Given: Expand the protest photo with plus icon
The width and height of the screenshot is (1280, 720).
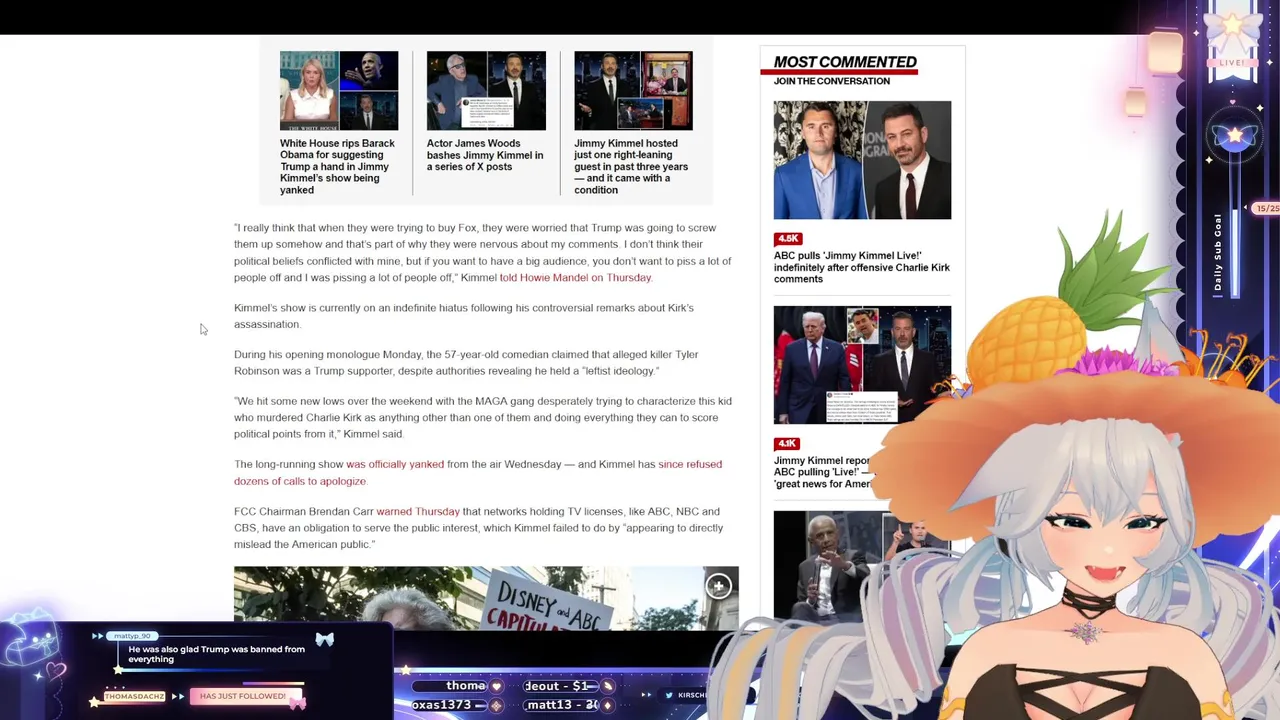Looking at the screenshot, I should [x=718, y=587].
